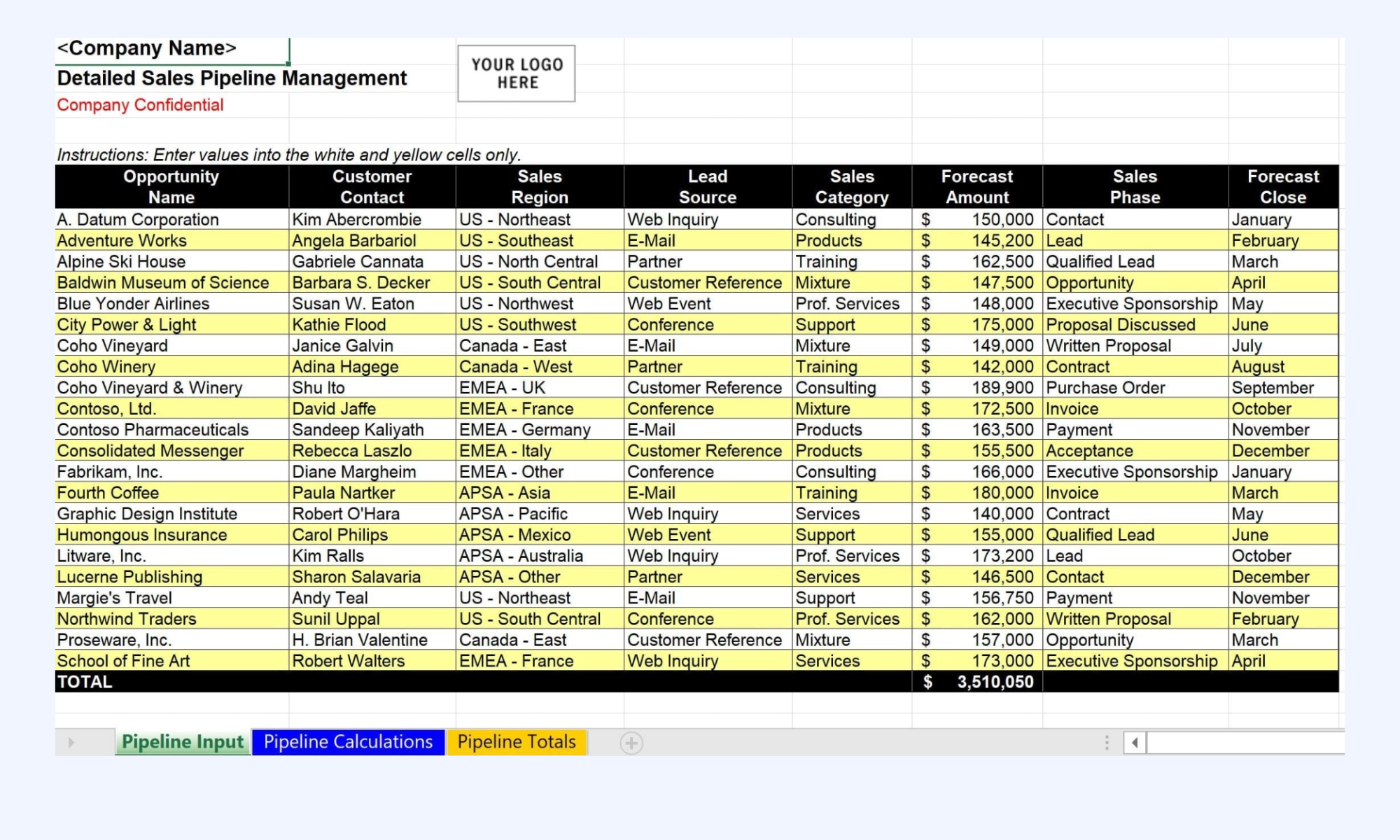
Task: Select the City Power & Light cell
Action: 171,324
